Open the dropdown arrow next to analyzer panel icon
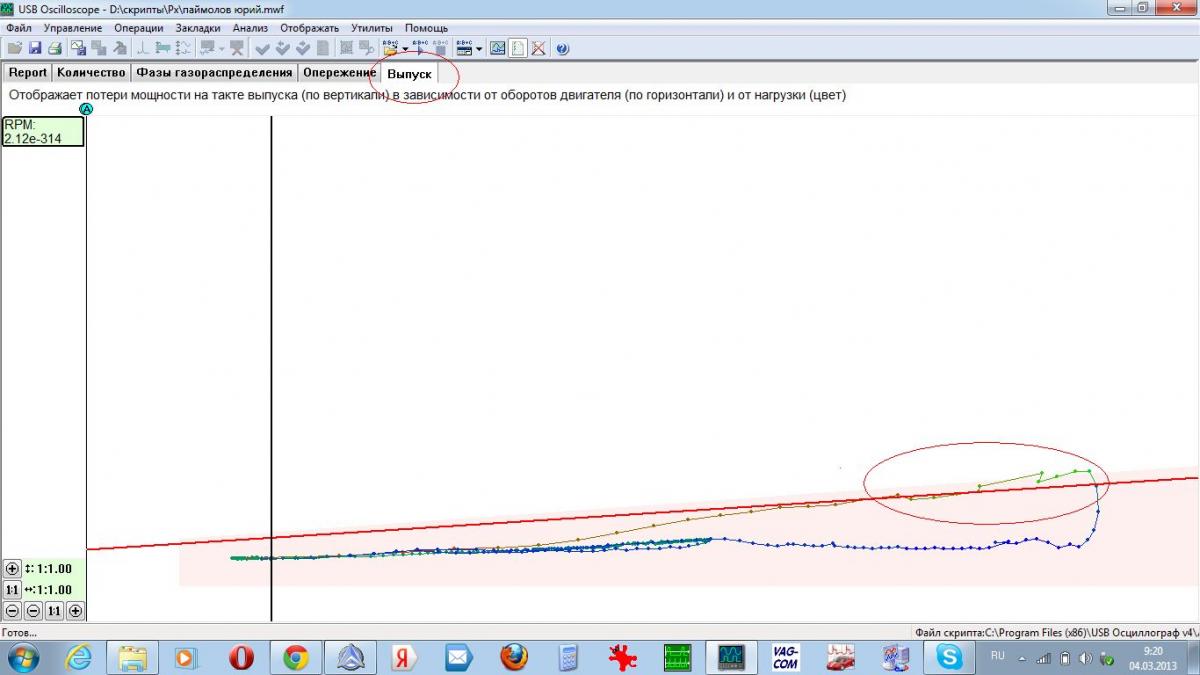 (479, 49)
